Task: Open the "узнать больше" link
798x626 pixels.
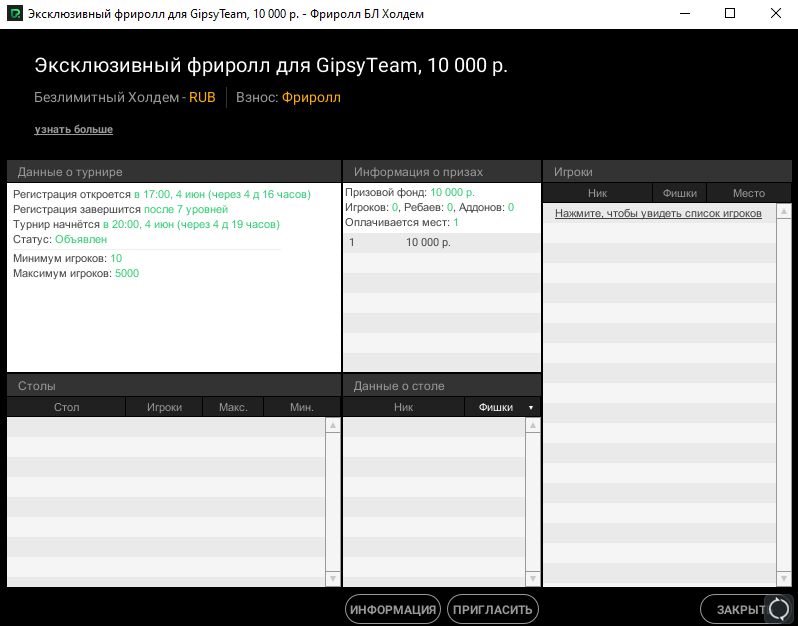Action: tap(74, 130)
